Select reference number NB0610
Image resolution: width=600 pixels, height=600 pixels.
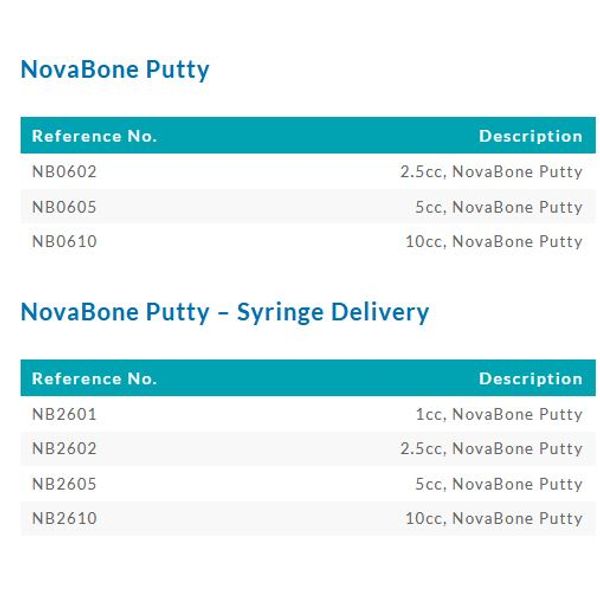(64, 241)
